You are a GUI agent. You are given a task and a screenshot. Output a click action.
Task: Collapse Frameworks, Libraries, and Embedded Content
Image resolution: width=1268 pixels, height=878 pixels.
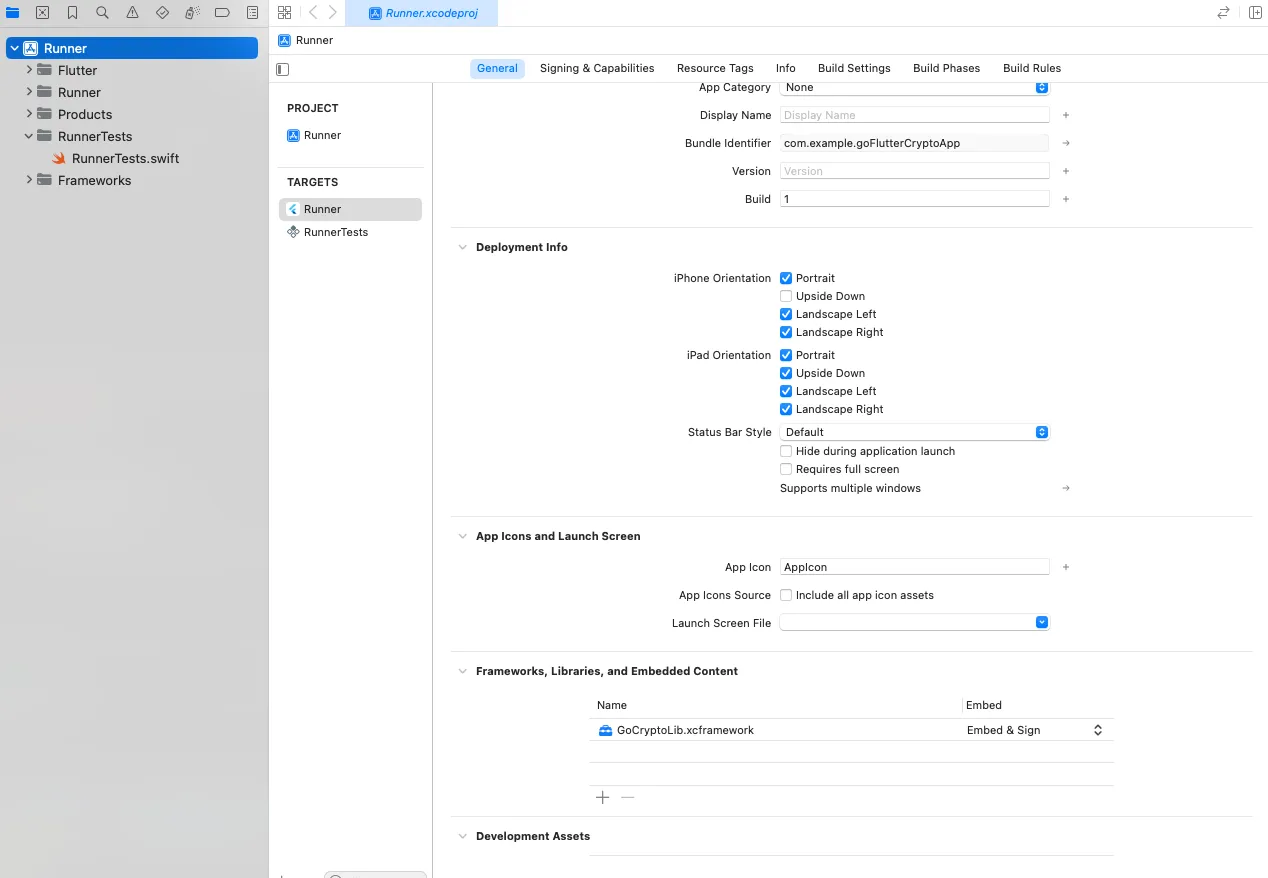coord(462,671)
